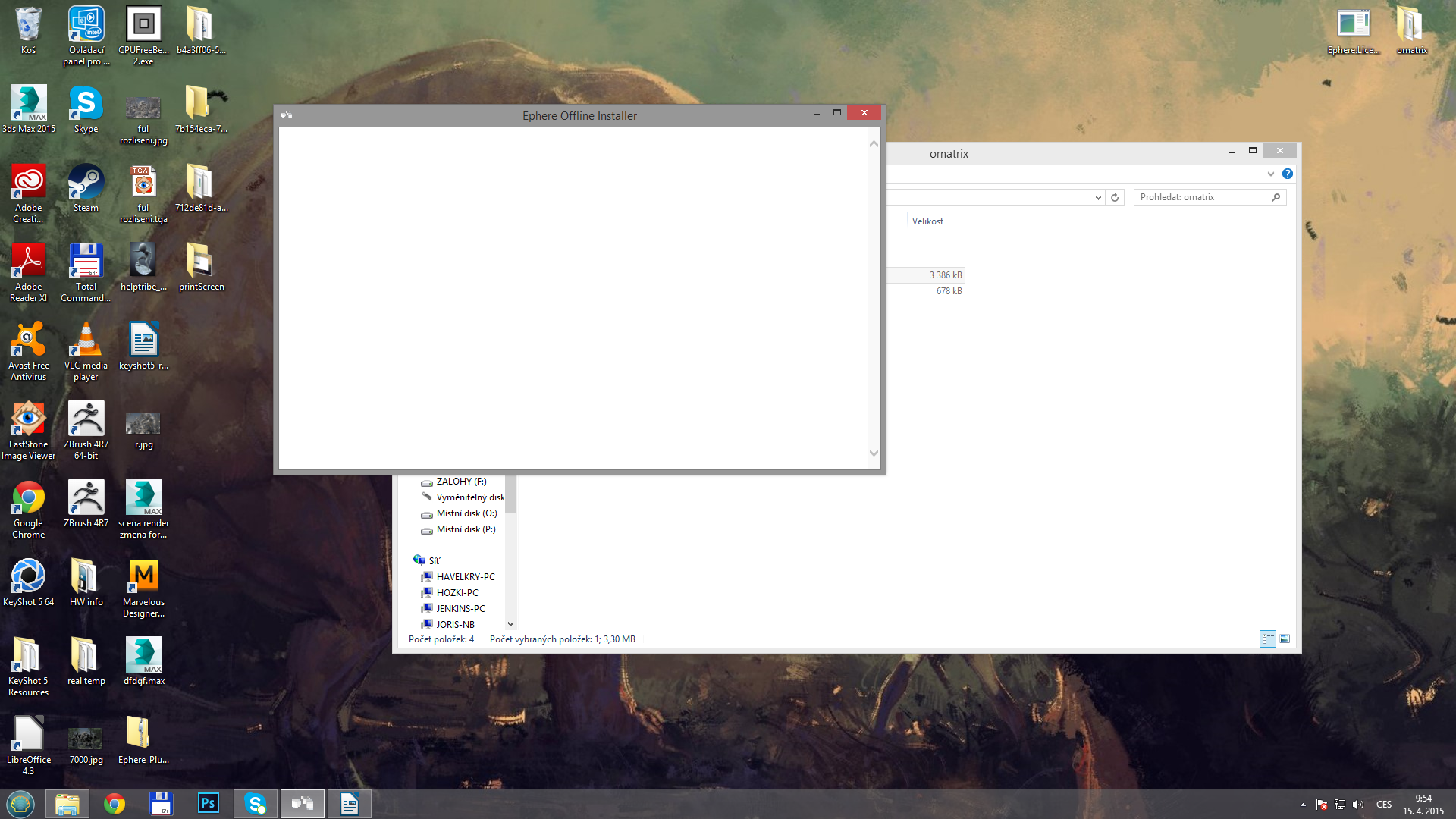Open address bar history dropdown
The width and height of the screenshot is (1456, 819).
pos(1098,197)
